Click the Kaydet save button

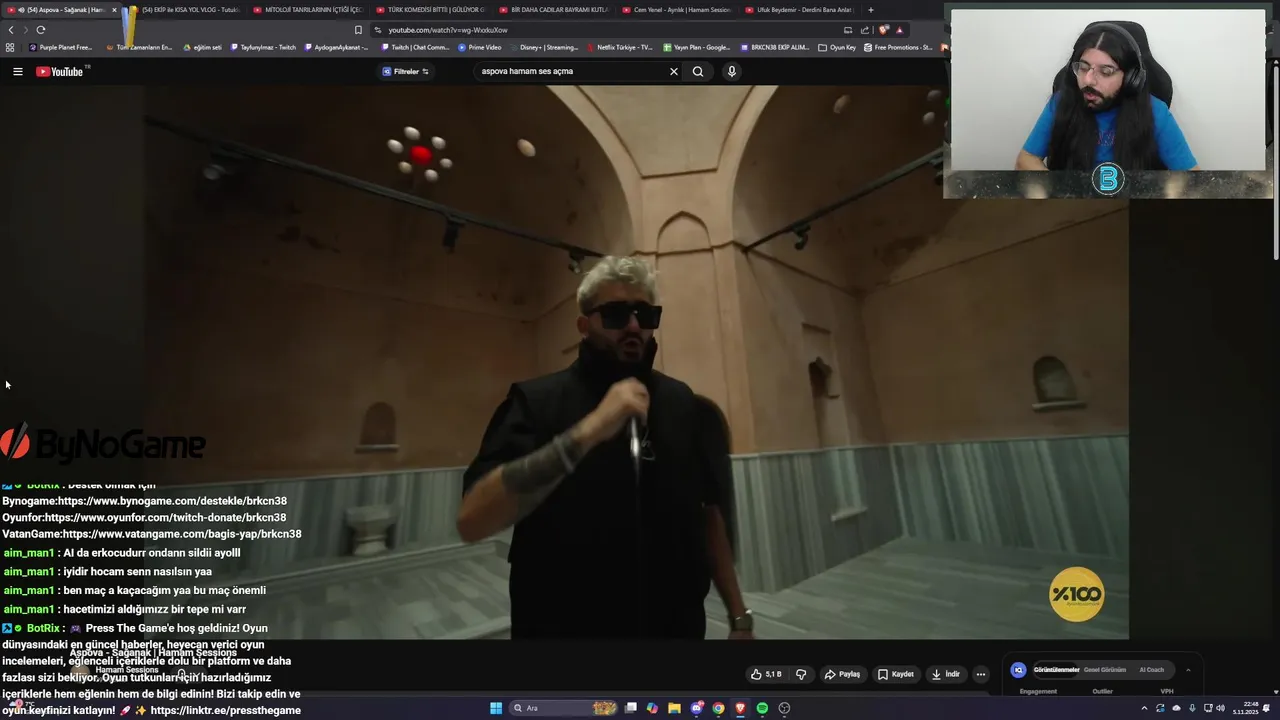click(896, 674)
